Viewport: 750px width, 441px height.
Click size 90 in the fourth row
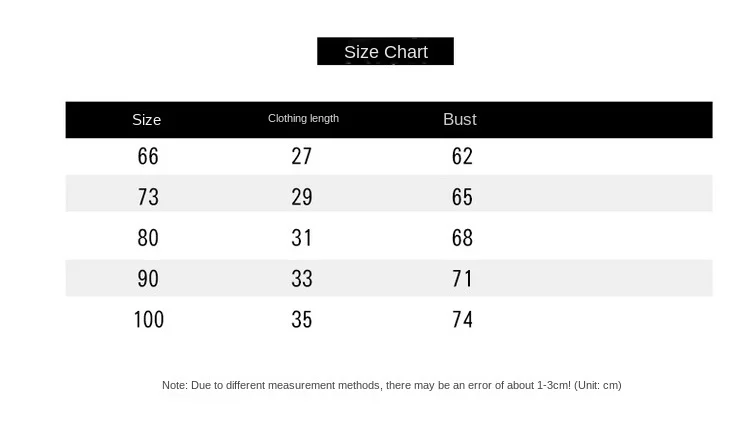coord(148,278)
